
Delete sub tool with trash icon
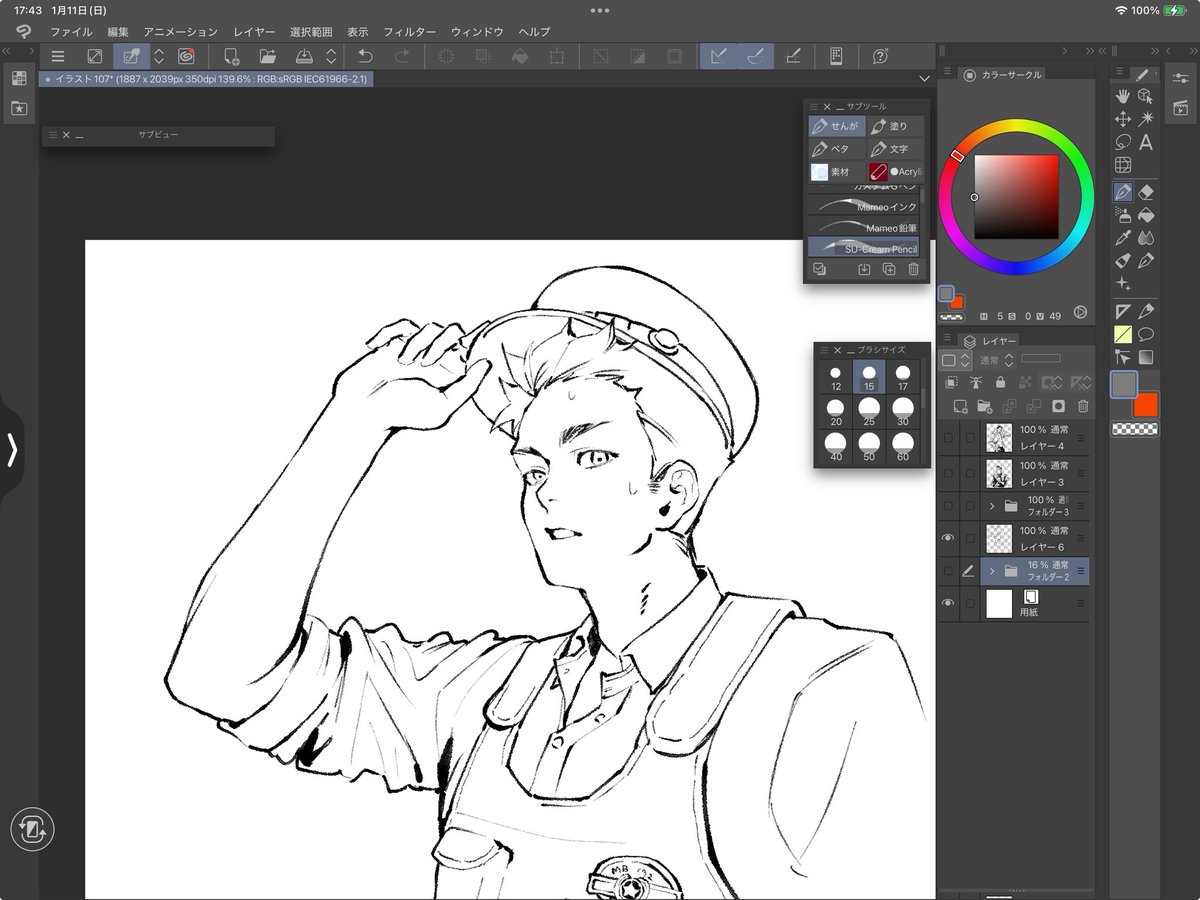coord(913,269)
